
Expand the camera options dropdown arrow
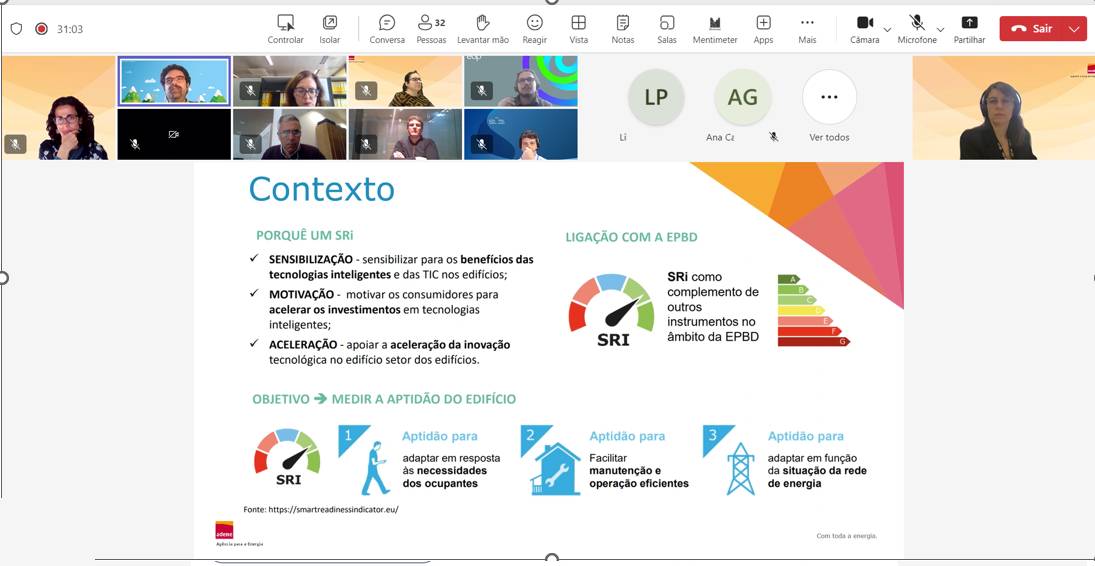pyautogui.click(x=887, y=30)
